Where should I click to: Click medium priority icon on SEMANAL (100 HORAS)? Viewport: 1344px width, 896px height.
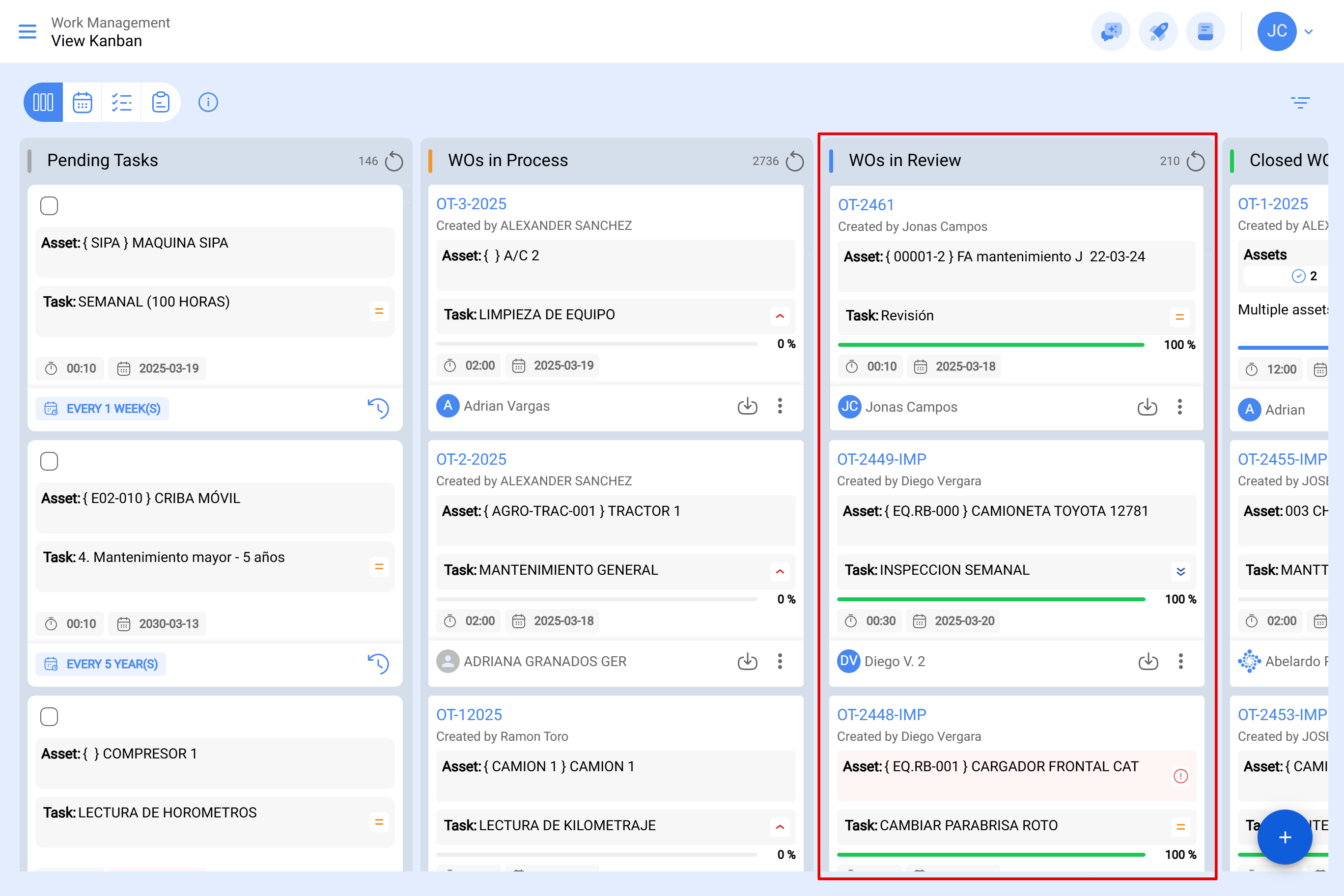click(379, 311)
